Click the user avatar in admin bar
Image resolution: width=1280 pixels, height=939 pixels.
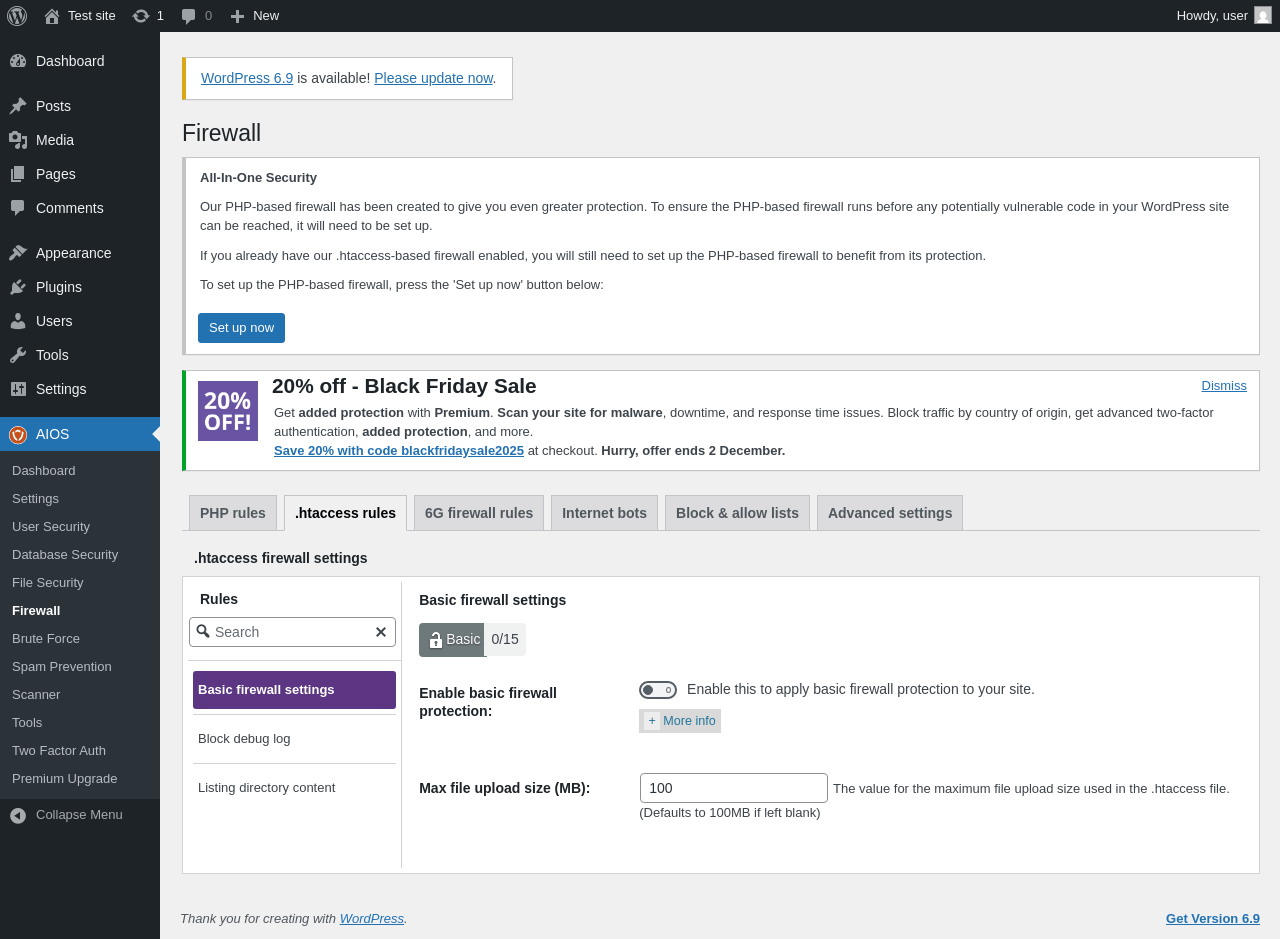pos(1263,16)
